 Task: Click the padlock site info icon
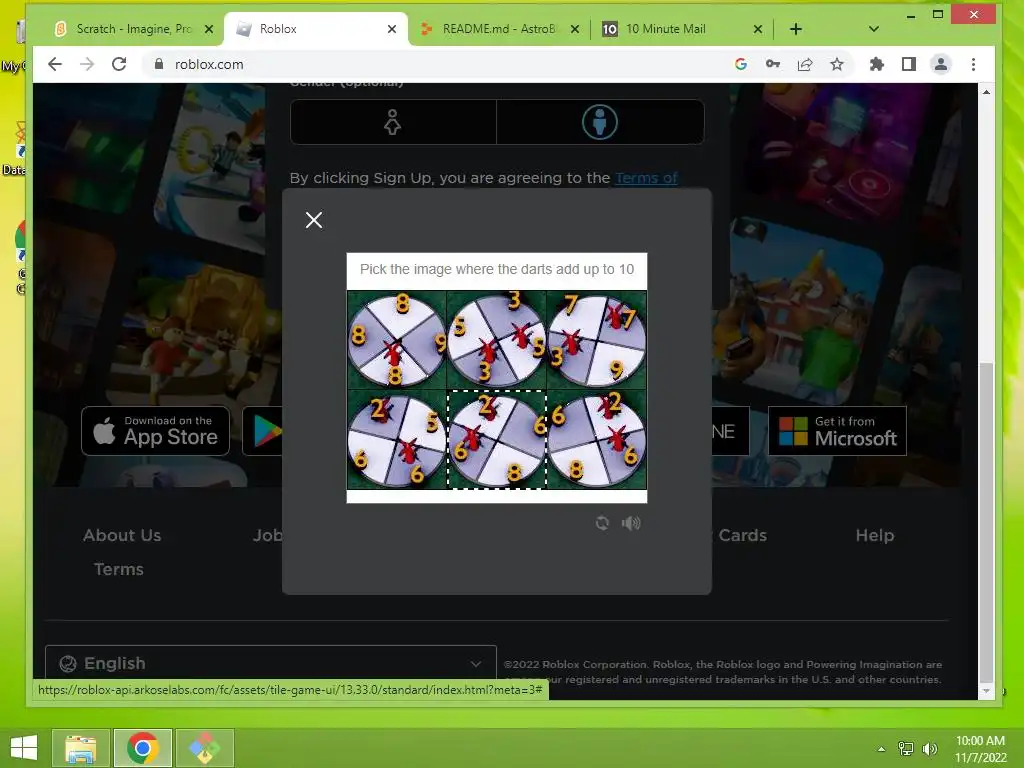pos(158,64)
